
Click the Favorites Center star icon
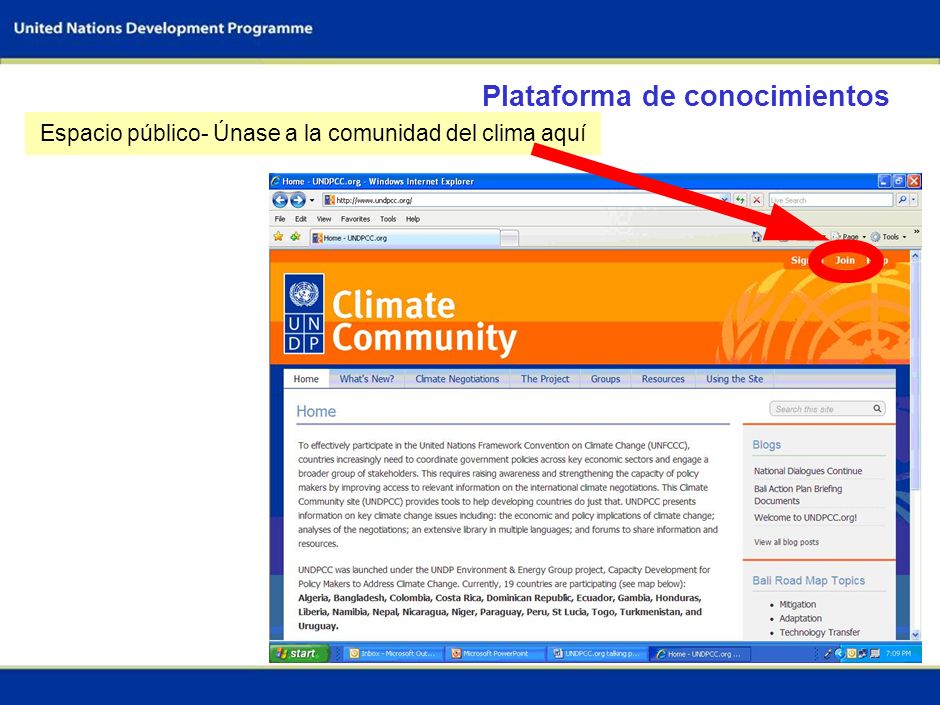pos(278,237)
